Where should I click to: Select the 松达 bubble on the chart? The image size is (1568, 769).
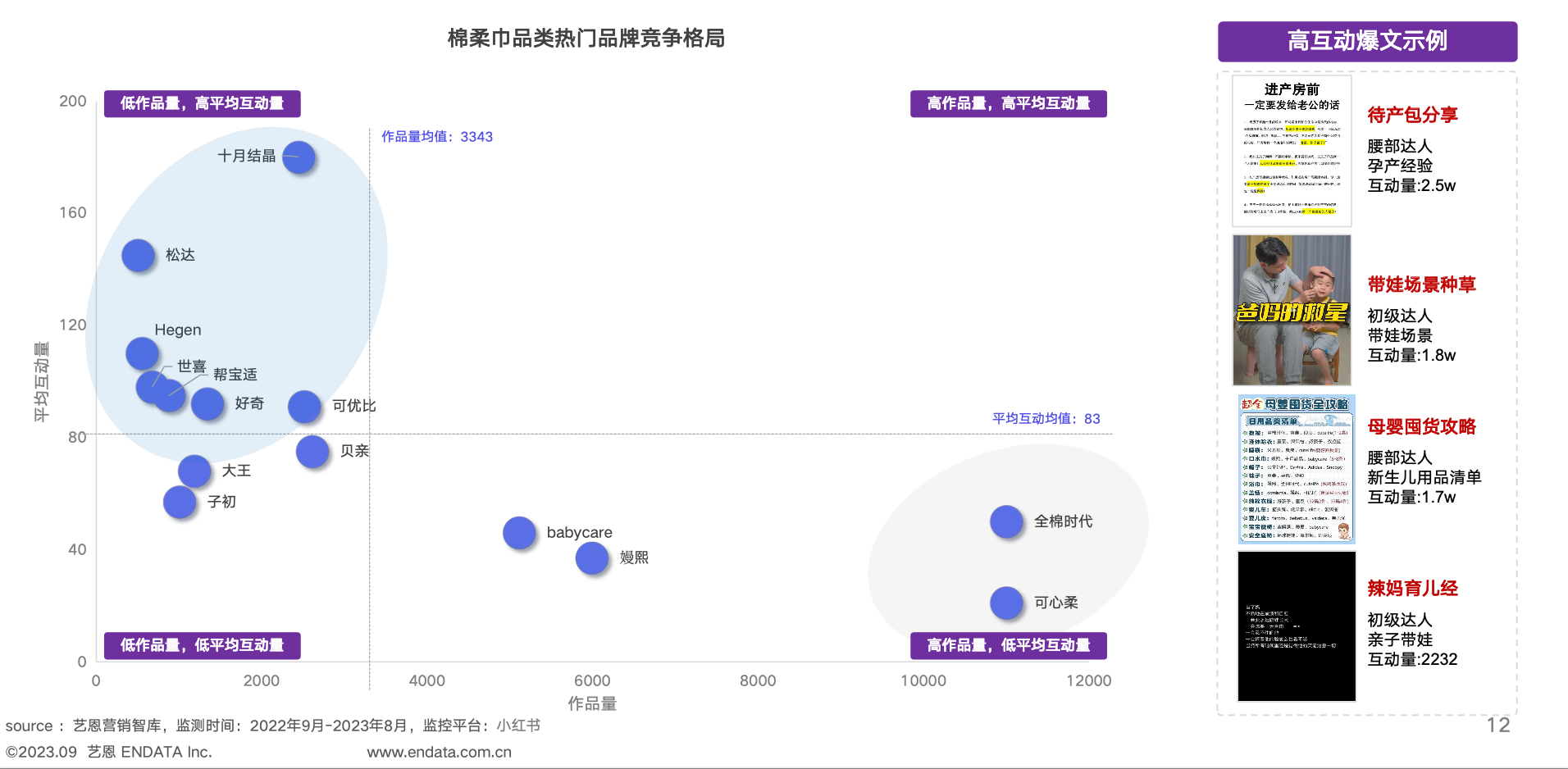(138, 256)
